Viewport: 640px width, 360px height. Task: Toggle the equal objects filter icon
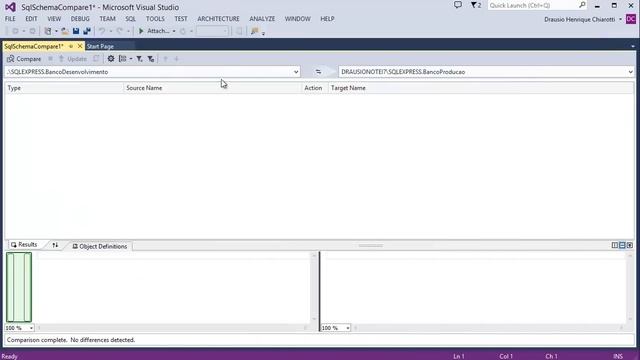click(140, 59)
